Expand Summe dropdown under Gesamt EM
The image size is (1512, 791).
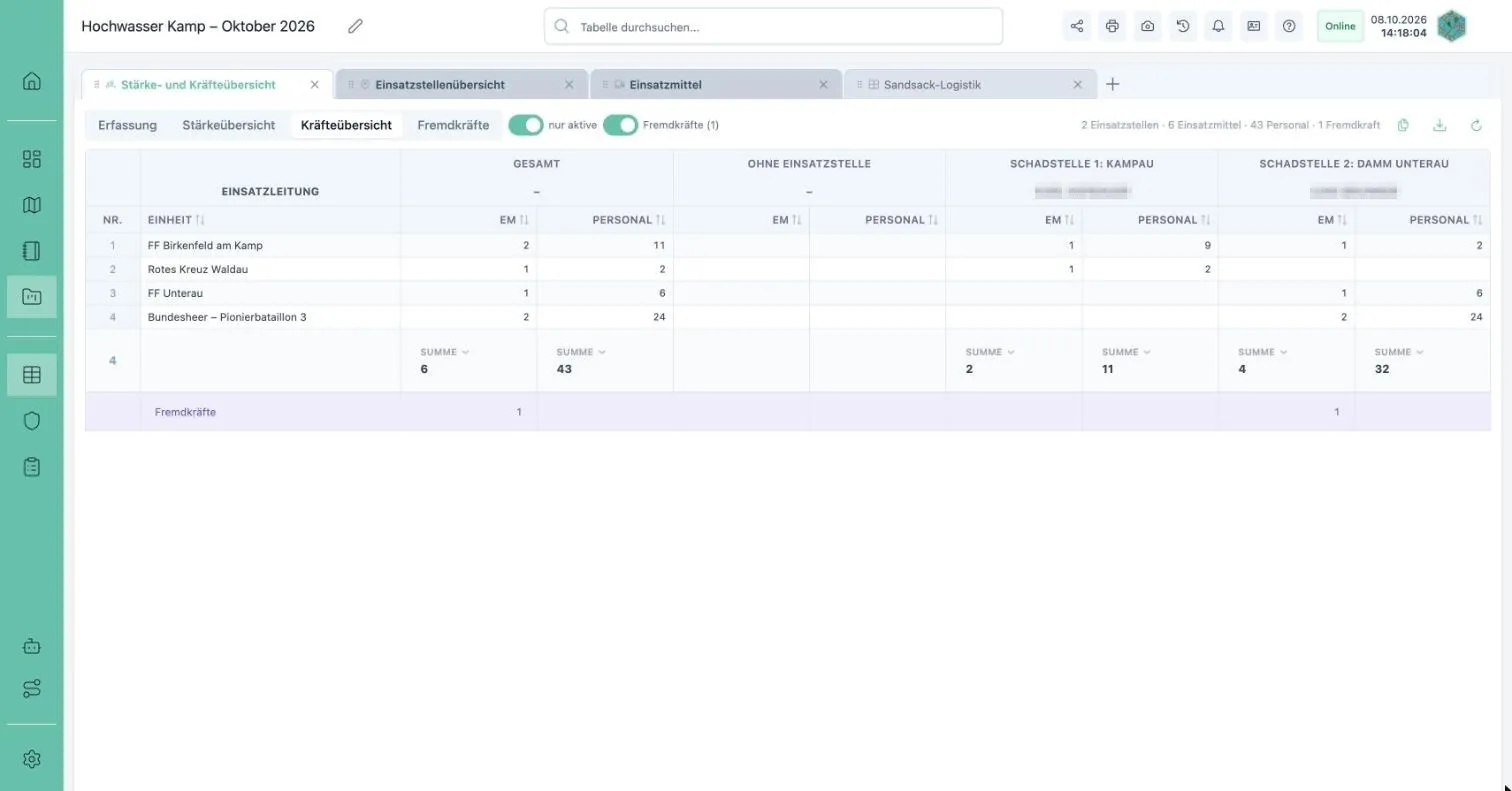point(445,352)
